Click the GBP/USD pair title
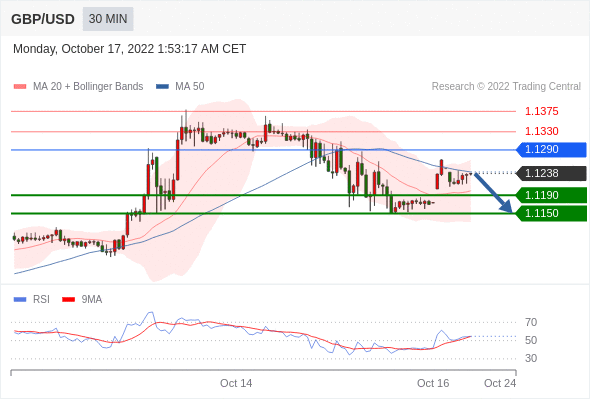 [x=43, y=19]
